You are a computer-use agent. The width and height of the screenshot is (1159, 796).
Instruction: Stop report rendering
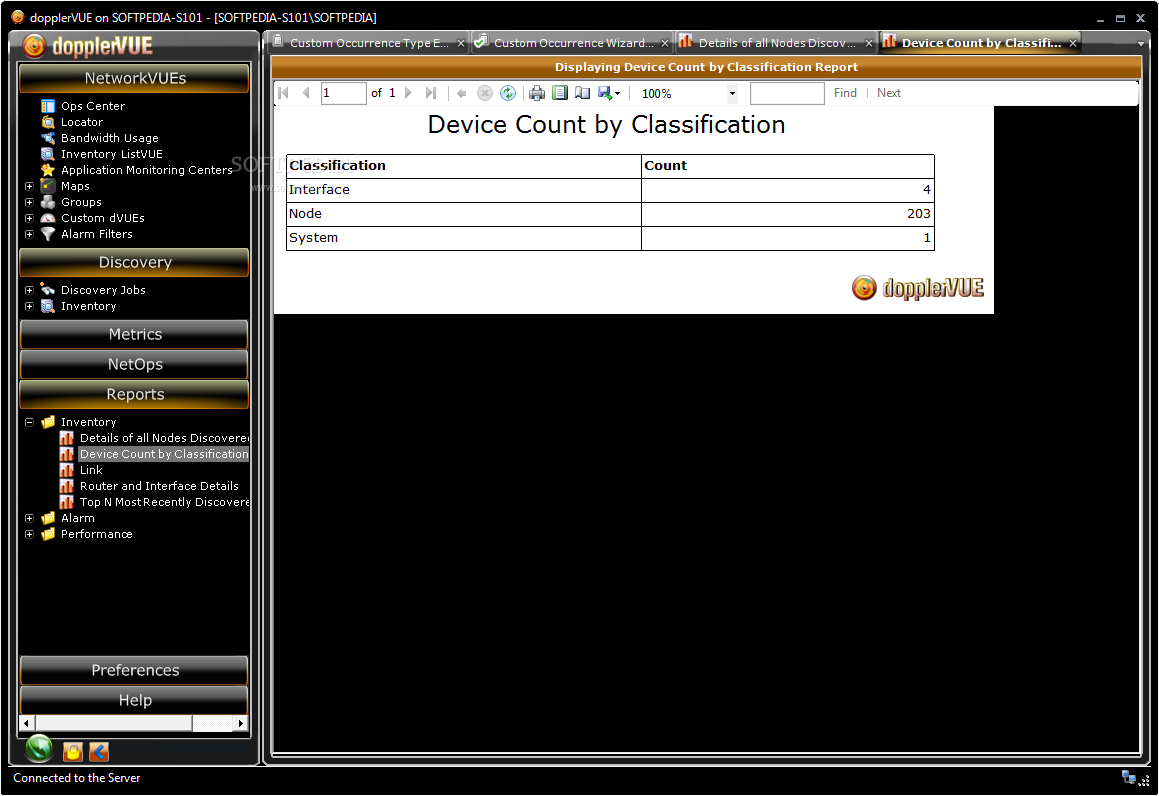tap(485, 93)
